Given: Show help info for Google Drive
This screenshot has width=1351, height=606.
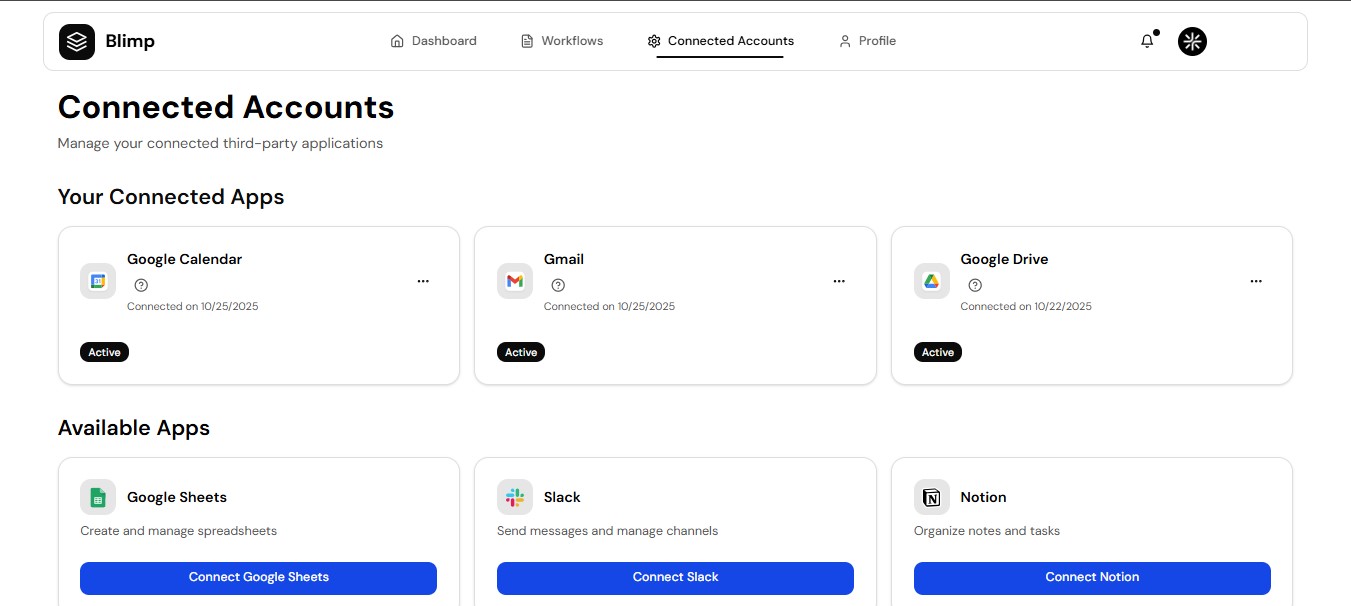Looking at the screenshot, I should pyautogui.click(x=975, y=285).
